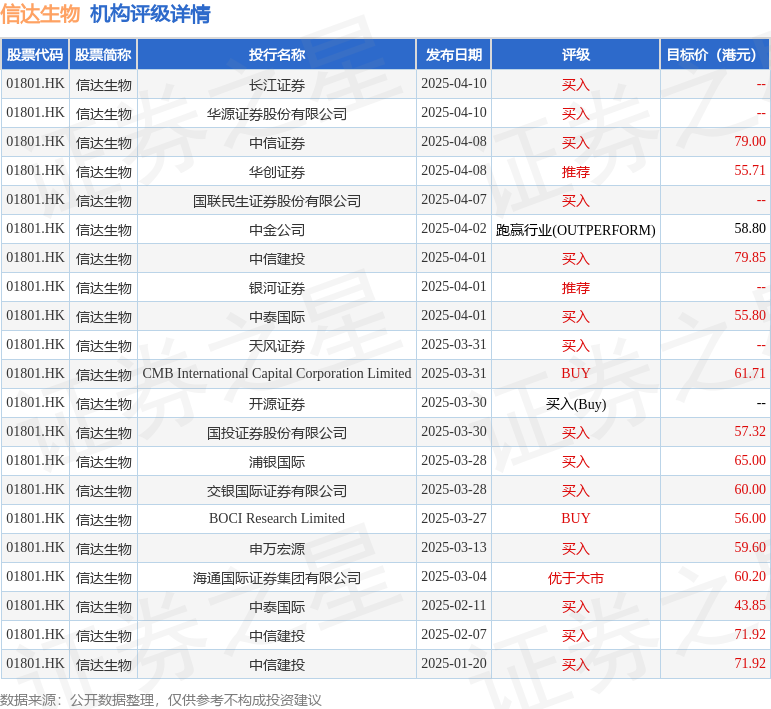Click target price 57.32
Screen dimensions: 771x709
[750, 432]
